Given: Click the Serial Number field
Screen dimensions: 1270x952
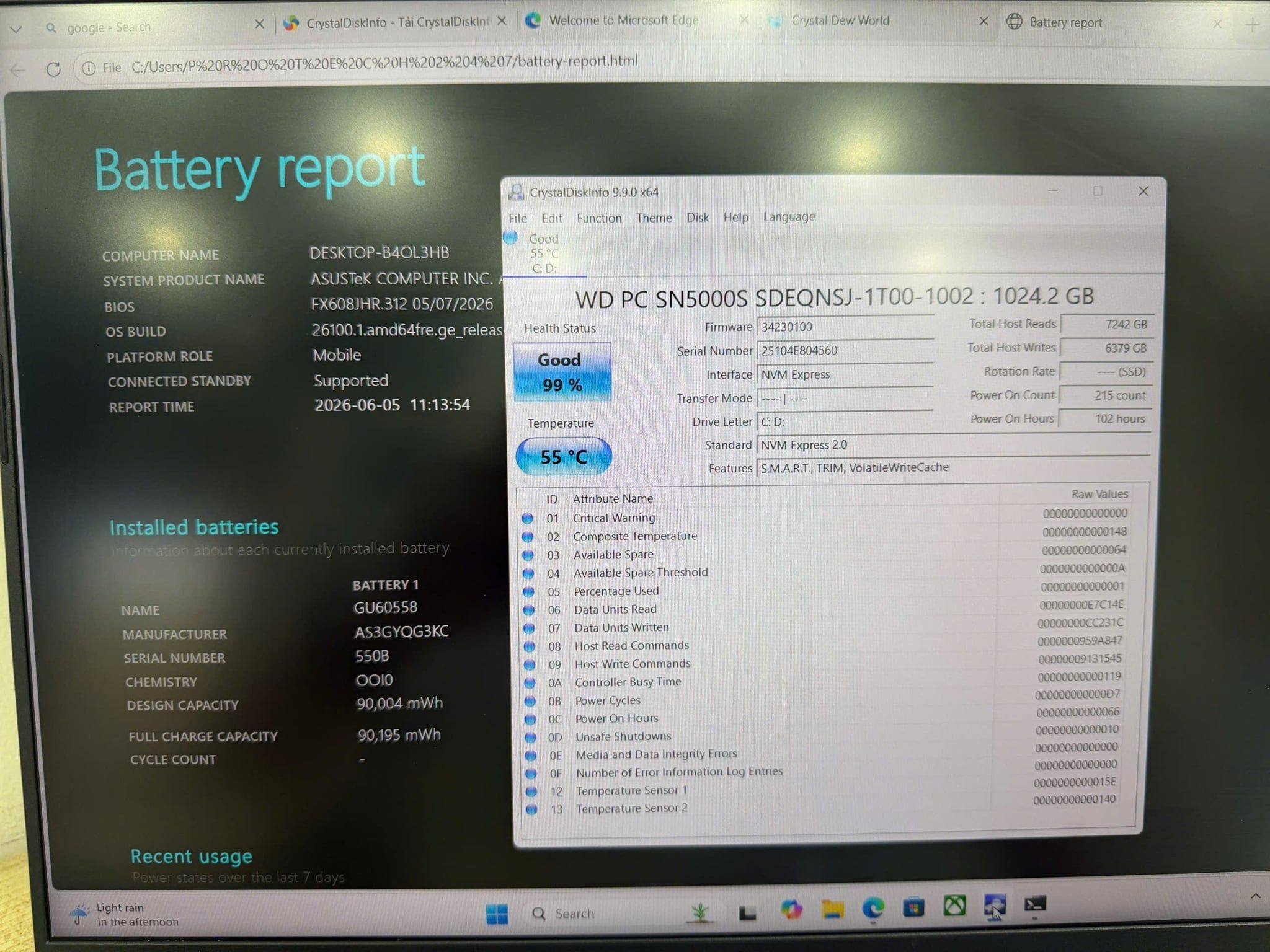Looking at the screenshot, I should coord(846,350).
